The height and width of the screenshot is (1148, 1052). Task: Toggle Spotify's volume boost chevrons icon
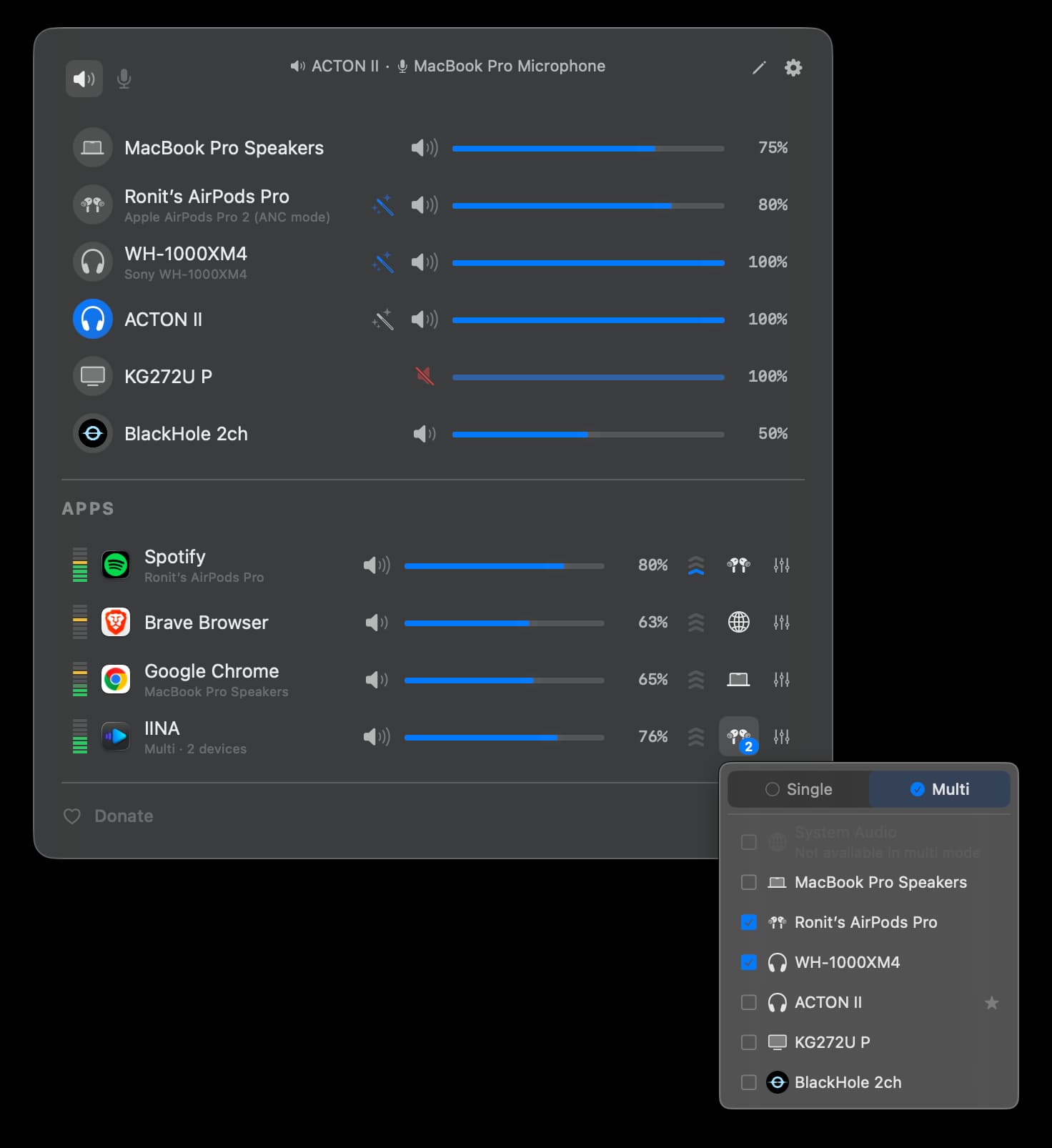click(x=696, y=565)
